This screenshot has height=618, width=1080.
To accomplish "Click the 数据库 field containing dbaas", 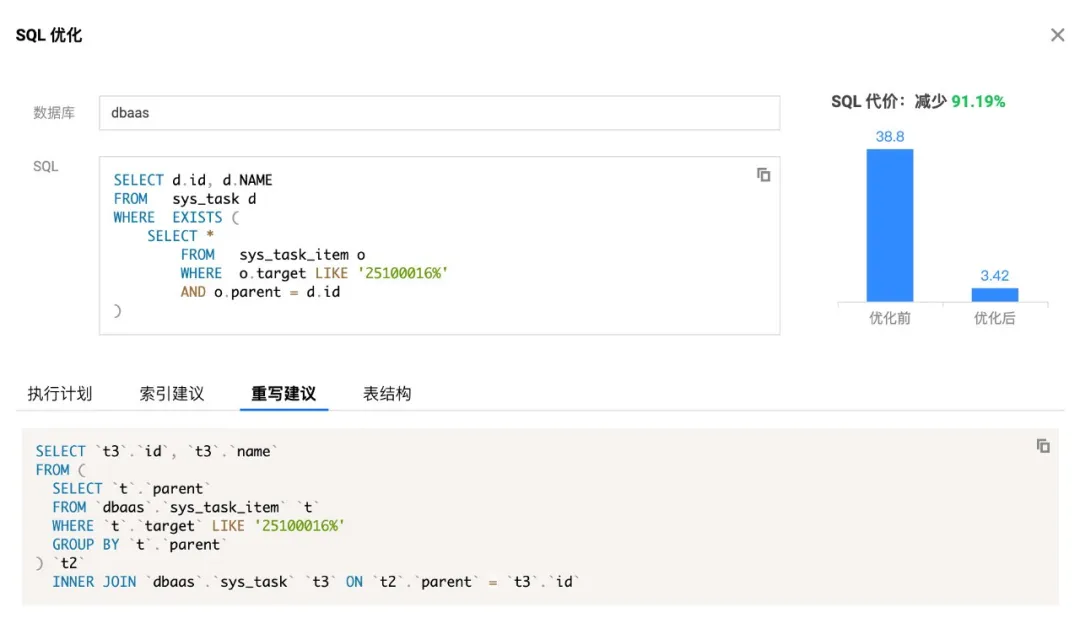I will 439,113.
